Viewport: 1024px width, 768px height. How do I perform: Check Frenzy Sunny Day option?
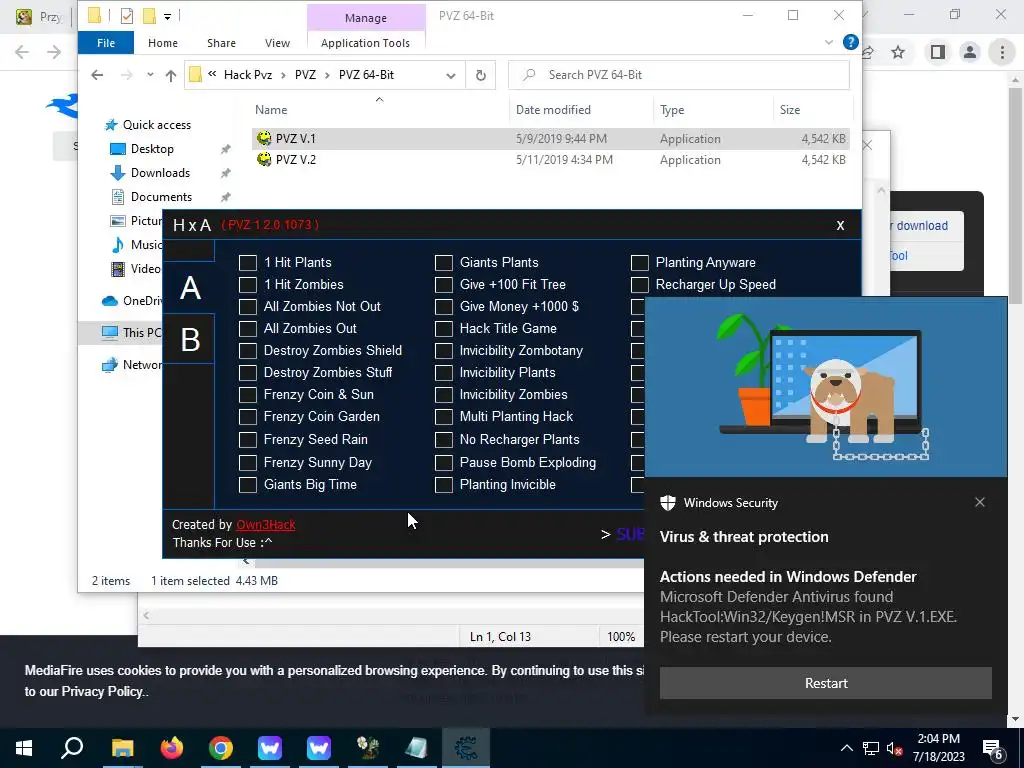[248, 463]
